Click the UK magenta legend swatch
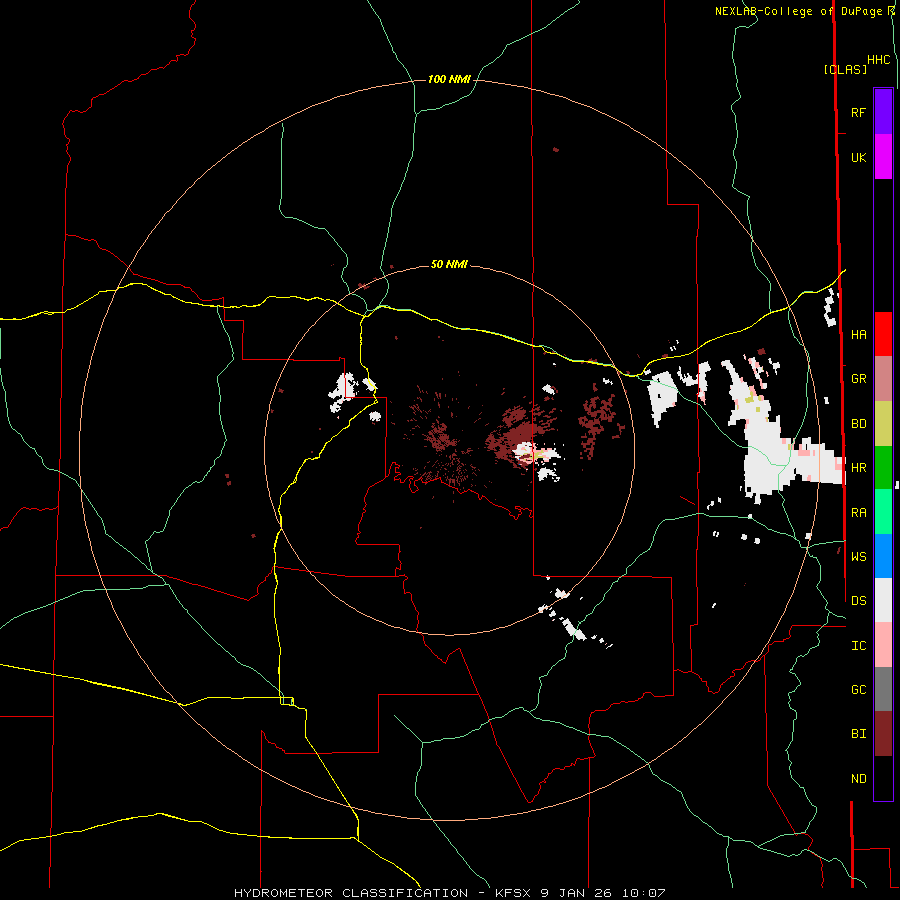Viewport: 900px width, 900px height. point(883,157)
